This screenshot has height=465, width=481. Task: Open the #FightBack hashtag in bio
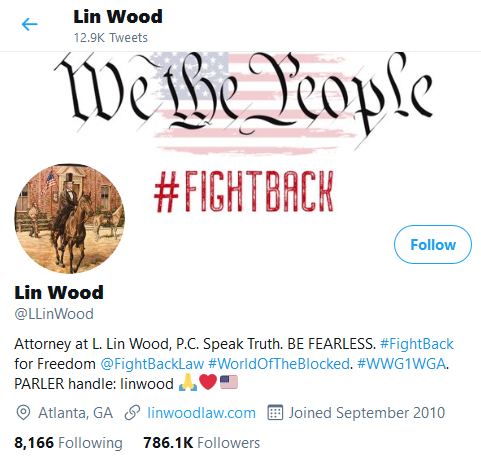[x=417, y=344]
